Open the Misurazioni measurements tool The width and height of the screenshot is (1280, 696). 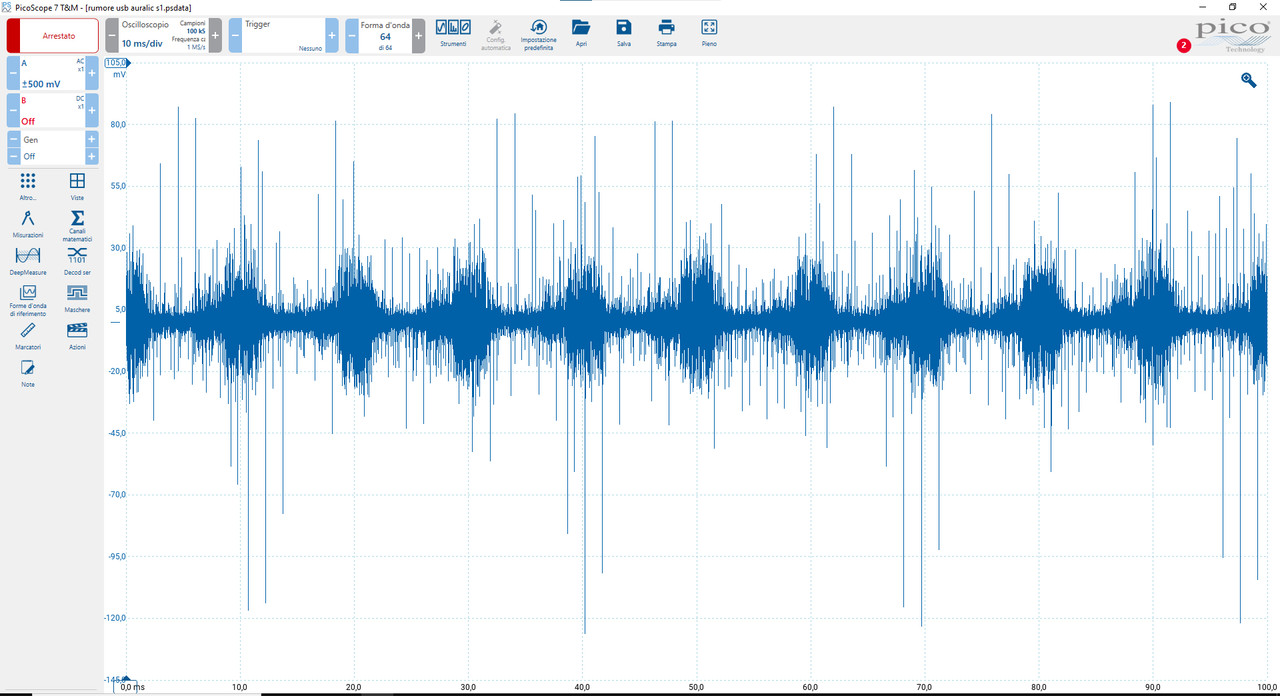tap(28, 224)
